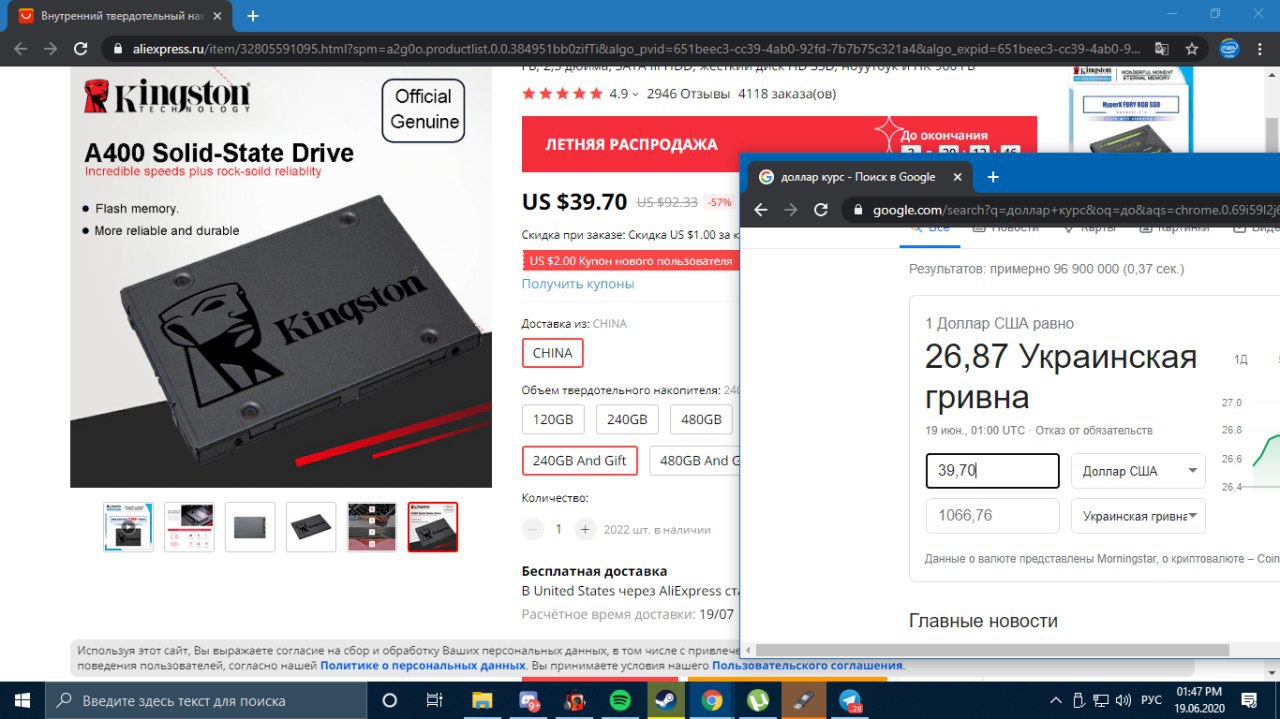1280x719 pixels.
Task: Click the Windows taskbar search box
Action: (x=206, y=700)
